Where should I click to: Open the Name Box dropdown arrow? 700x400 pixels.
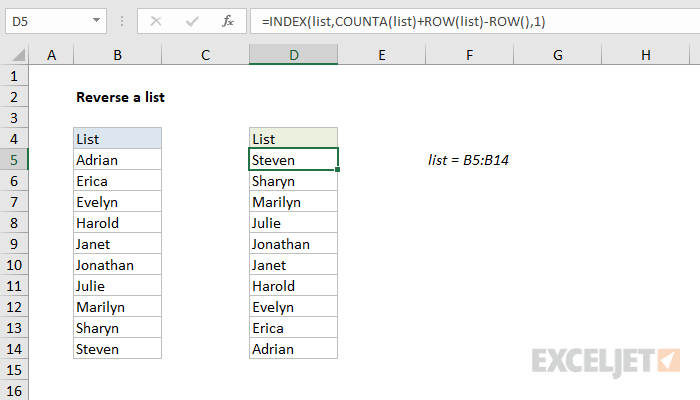pos(96,21)
